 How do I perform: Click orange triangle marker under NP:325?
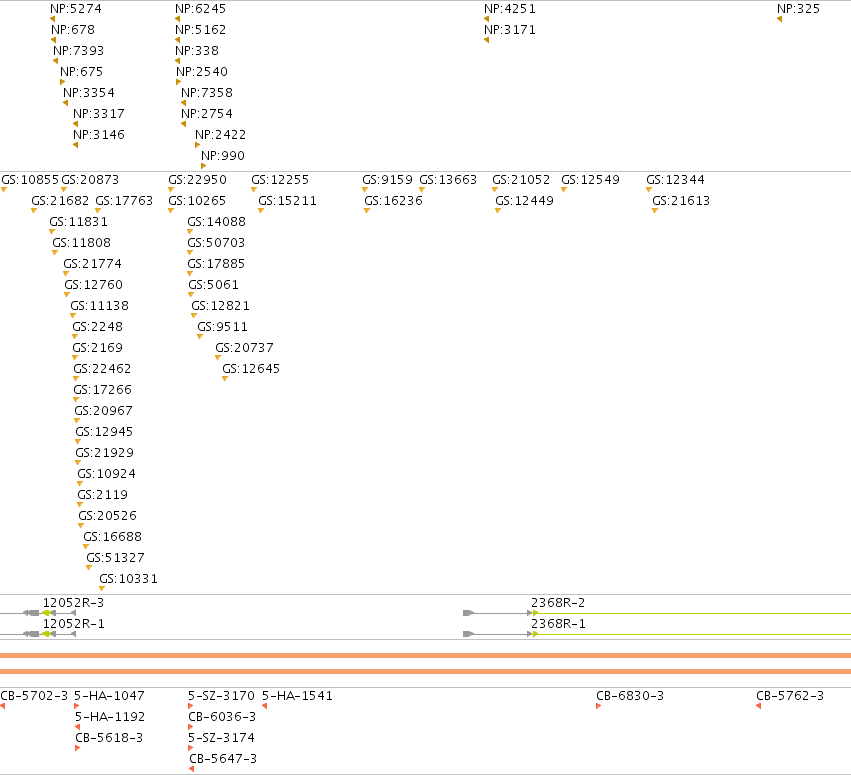pyautogui.click(x=779, y=19)
